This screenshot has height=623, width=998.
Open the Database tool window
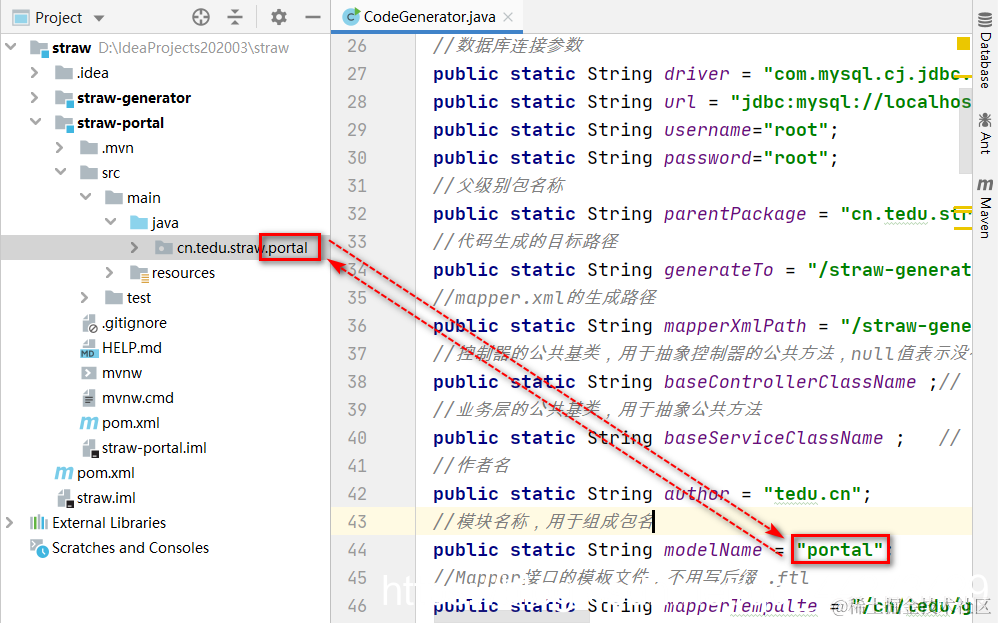985,51
